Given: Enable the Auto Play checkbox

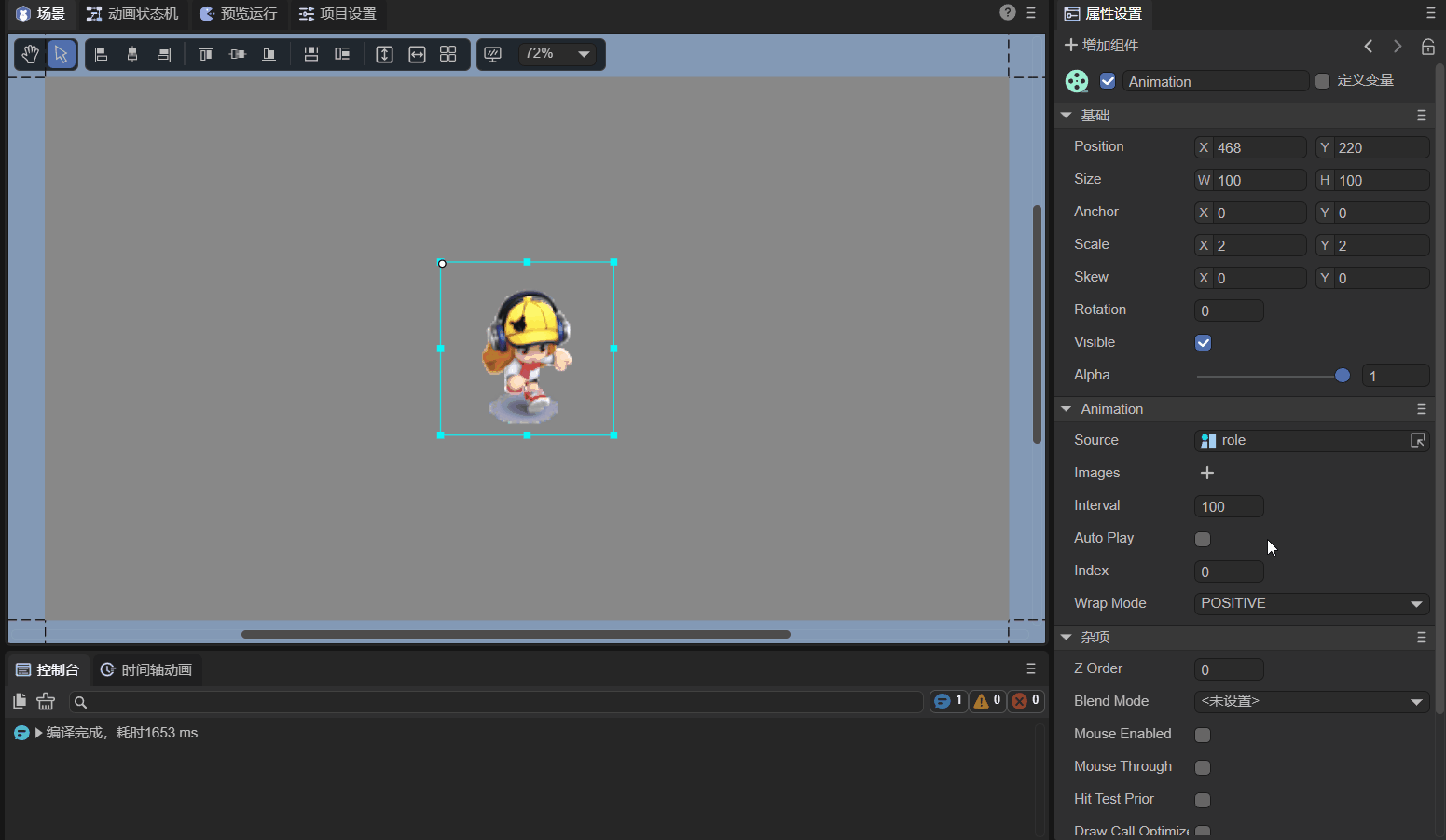Looking at the screenshot, I should point(1203,539).
